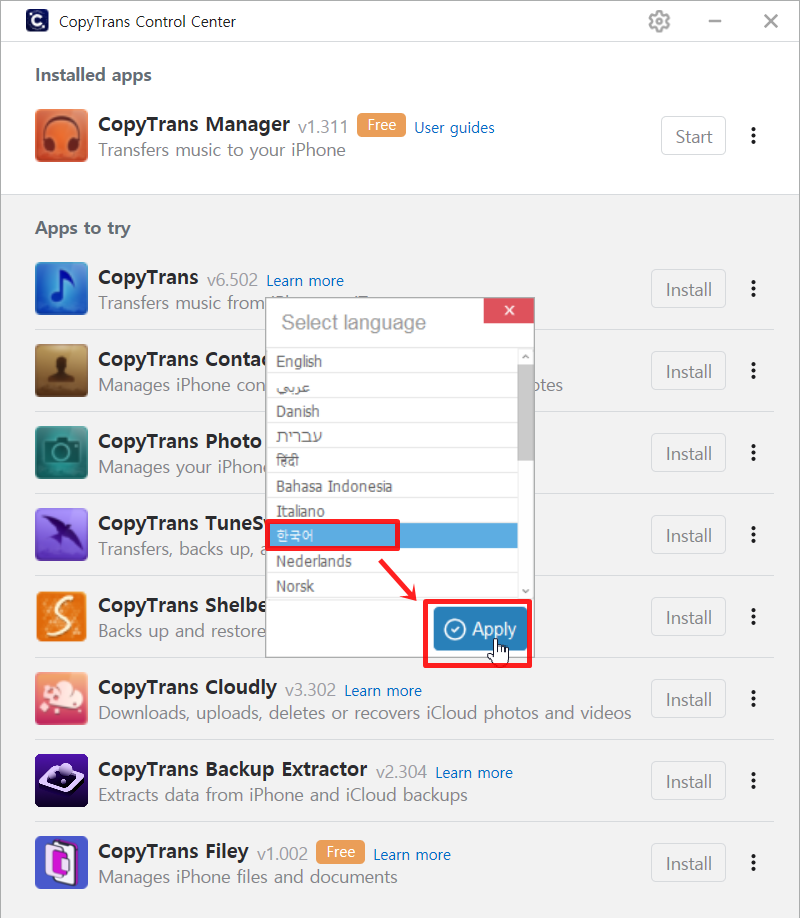Image resolution: width=800 pixels, height=918 pixels.
Task: Open Learn more link for CopyTrans Filey
Action: 412,855
